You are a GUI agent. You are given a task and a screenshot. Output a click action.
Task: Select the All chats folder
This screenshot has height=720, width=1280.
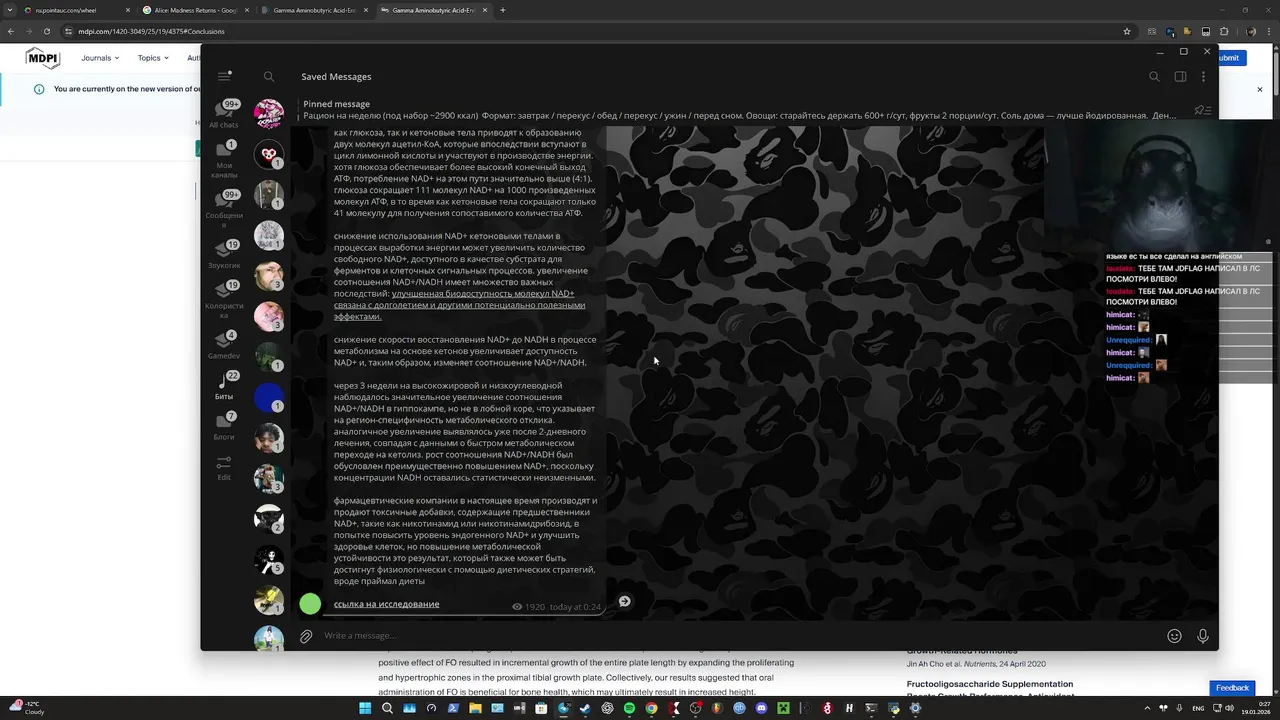(224, 114)
